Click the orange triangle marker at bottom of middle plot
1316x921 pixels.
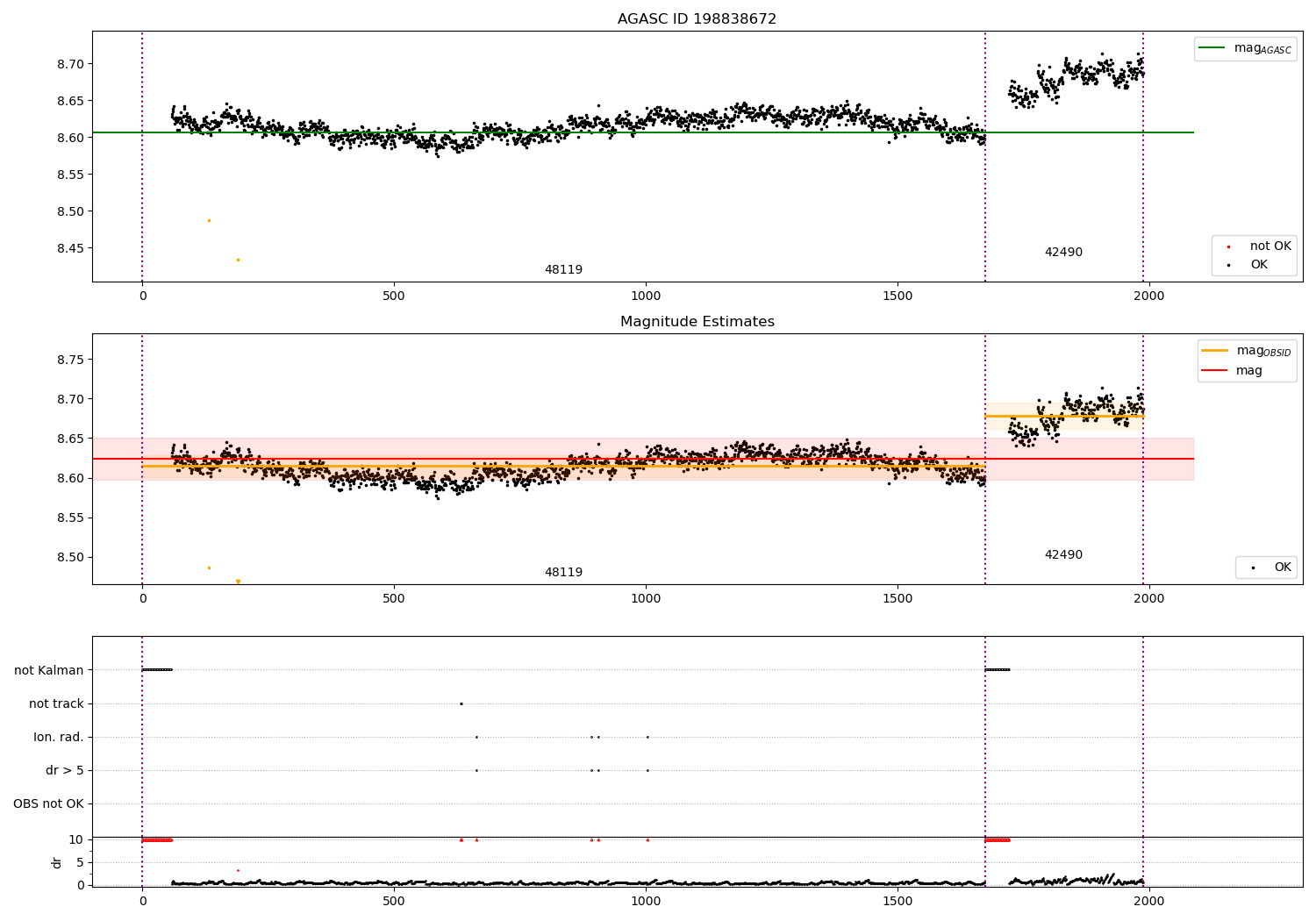click(x=238, y=582)
